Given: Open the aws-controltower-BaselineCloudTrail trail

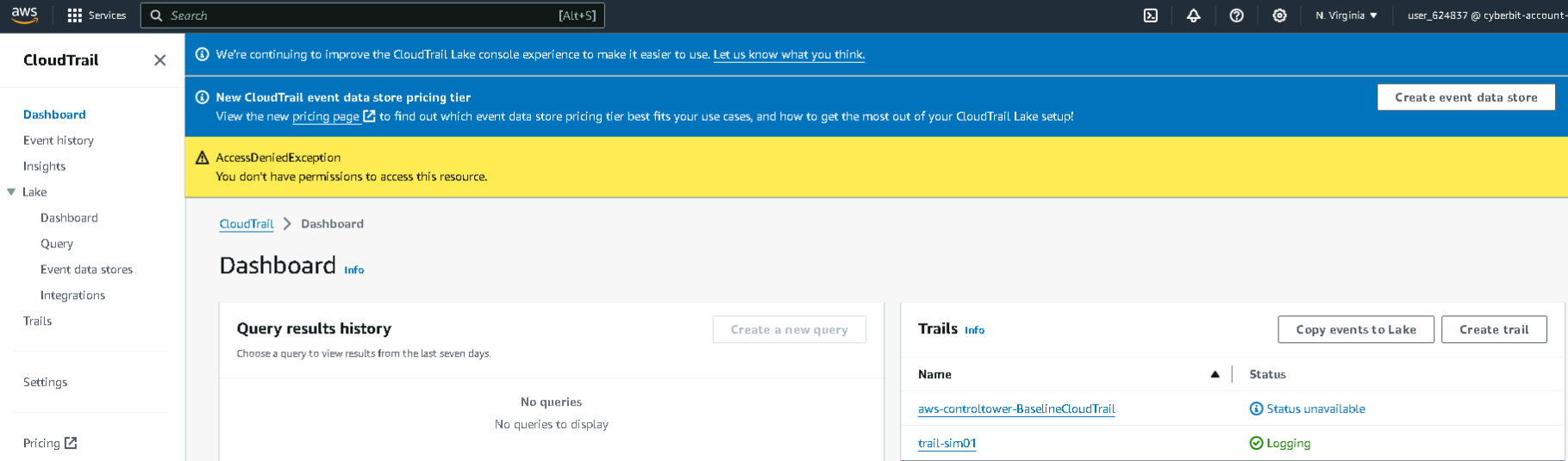Looking at the screenshot, I should (1016, 408).
